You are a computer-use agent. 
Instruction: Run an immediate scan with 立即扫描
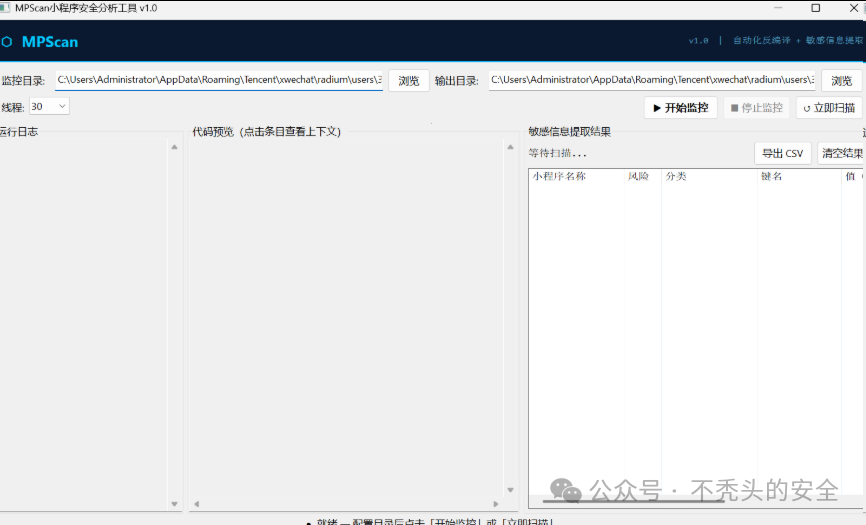[x=829, y=108]
